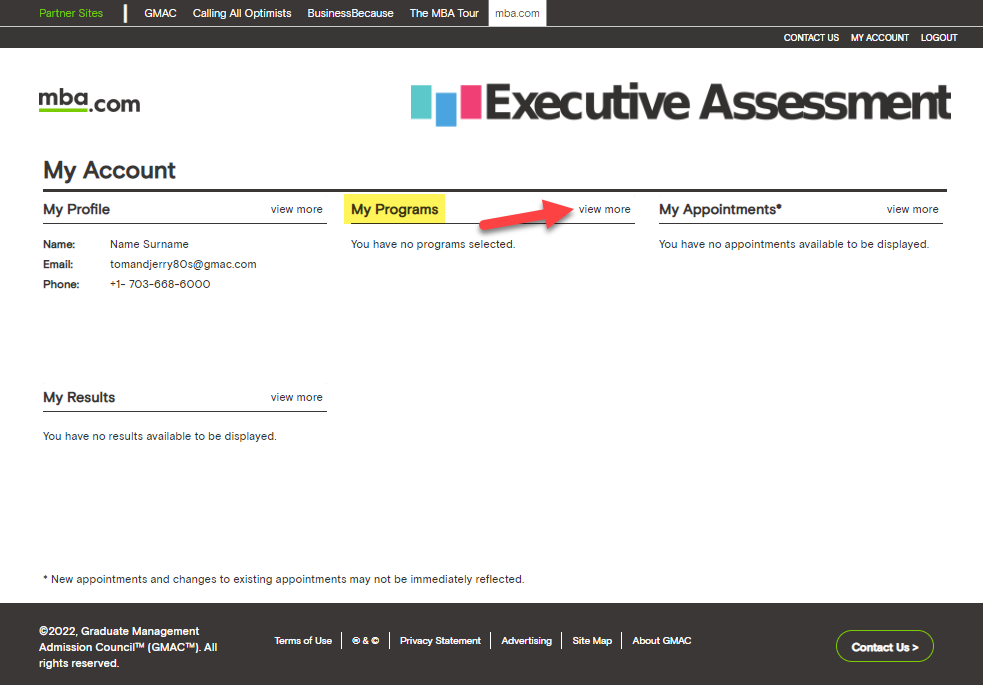Go to MY ACCOUNT in the top bar
The image size is (983, 685).
point(880,38)
